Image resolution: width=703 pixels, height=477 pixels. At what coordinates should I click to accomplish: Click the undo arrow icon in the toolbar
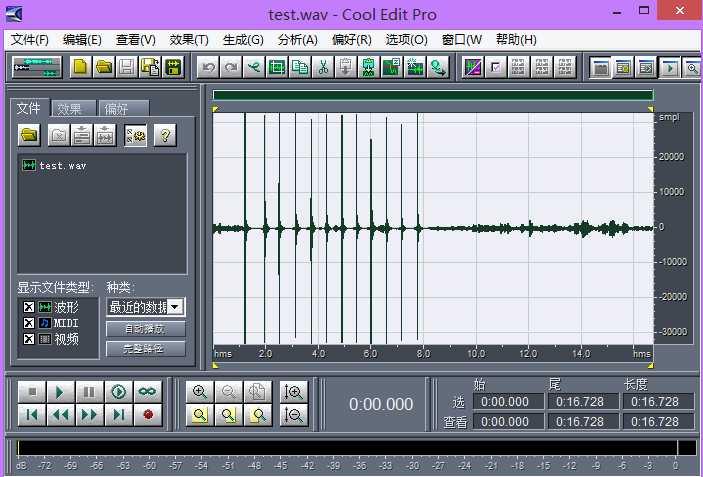coord(208,68)
